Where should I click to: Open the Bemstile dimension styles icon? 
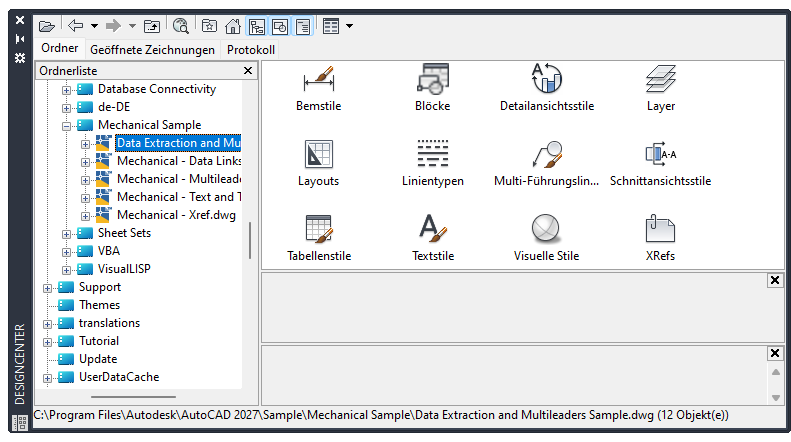[x=318, y=88]
